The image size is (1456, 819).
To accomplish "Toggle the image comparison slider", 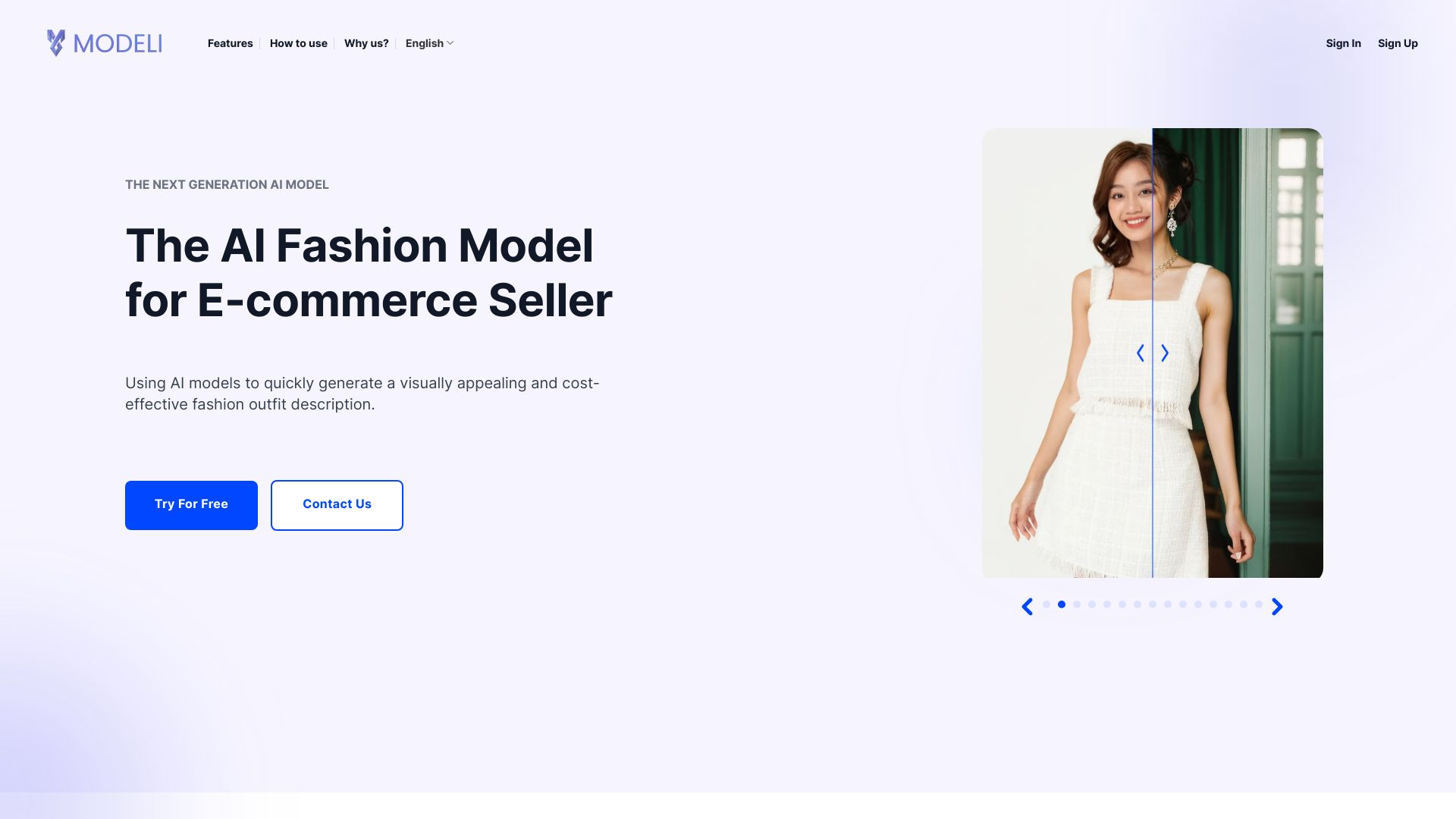I will point(1153,353).
